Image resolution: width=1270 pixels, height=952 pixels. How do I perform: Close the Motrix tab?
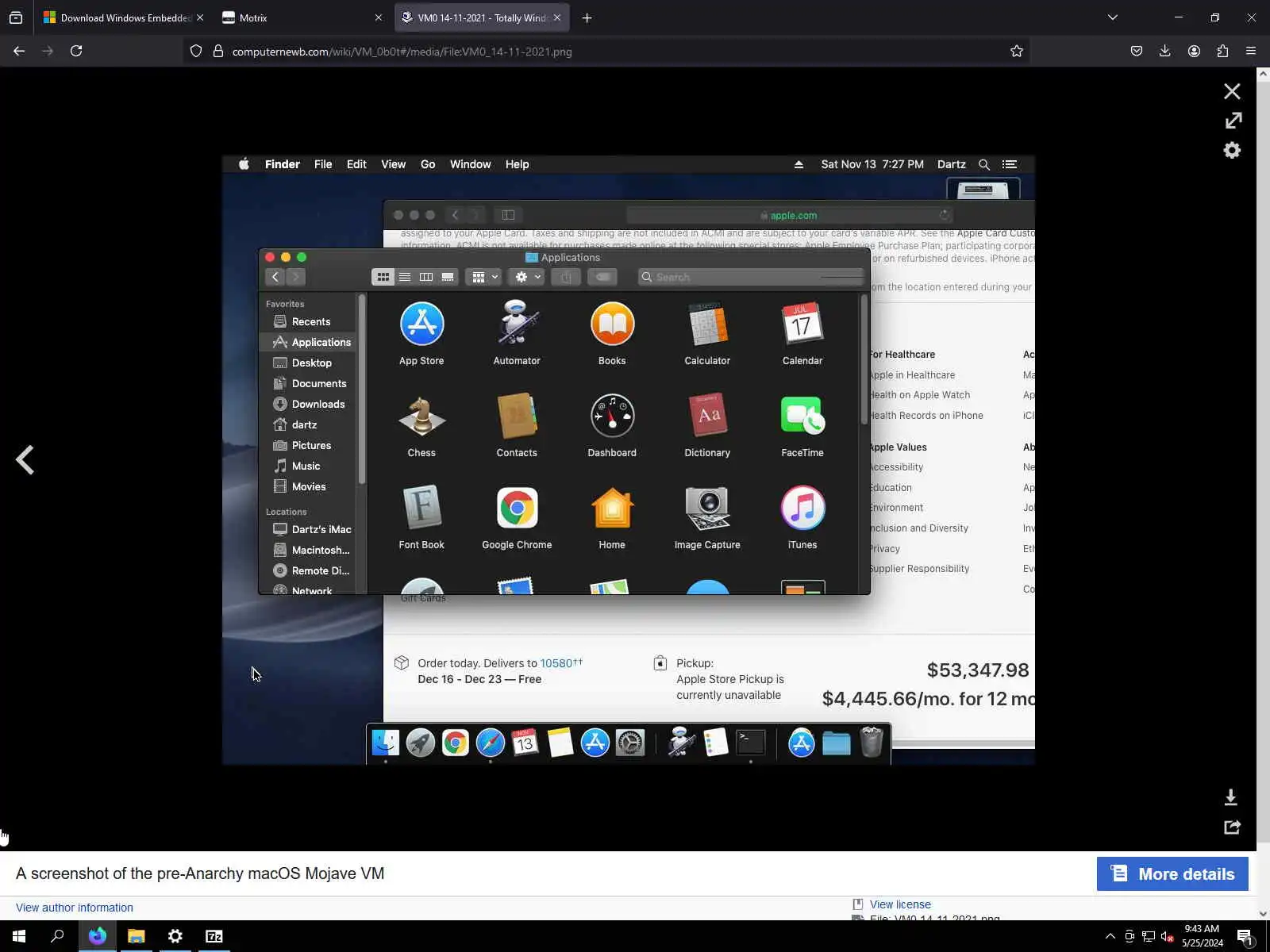pos(379,17)
